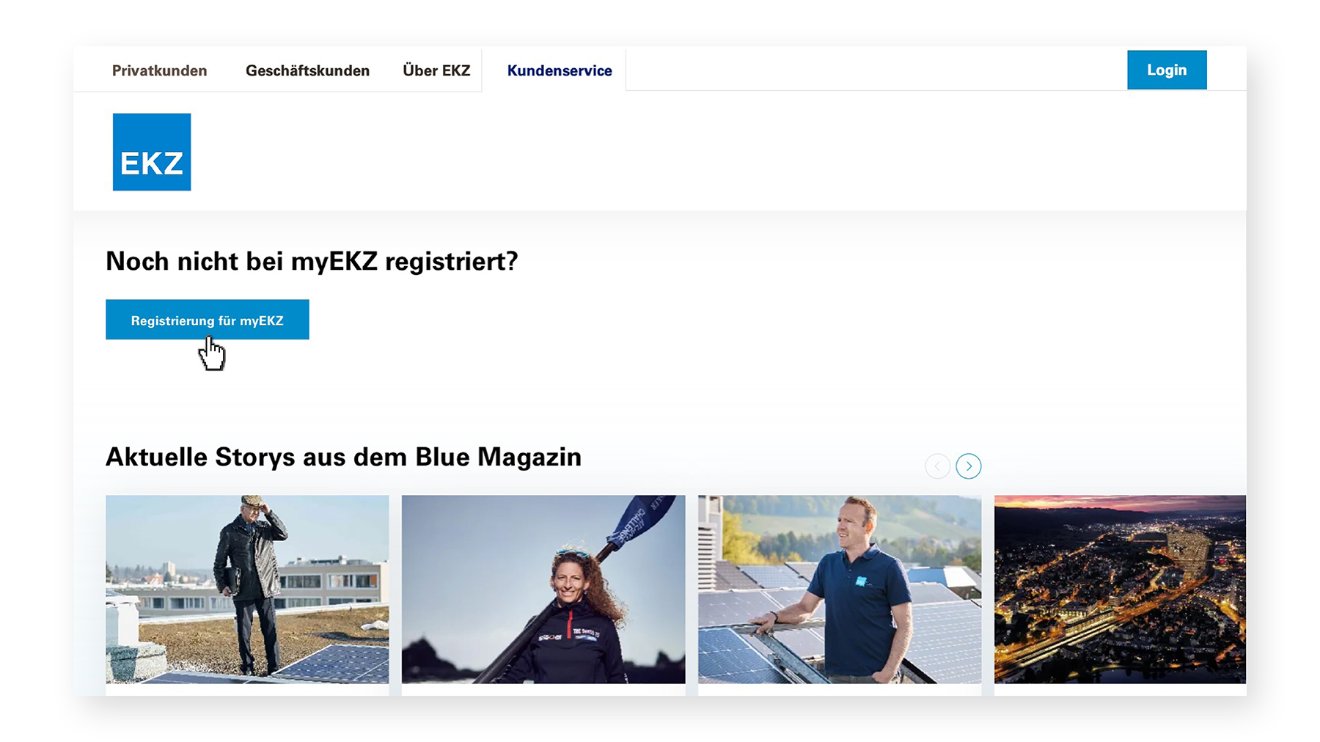The width and height of the screenshot is (1320, 742).
Task: Click the Aktuelle Storys heading
Action: coord(344,457)
